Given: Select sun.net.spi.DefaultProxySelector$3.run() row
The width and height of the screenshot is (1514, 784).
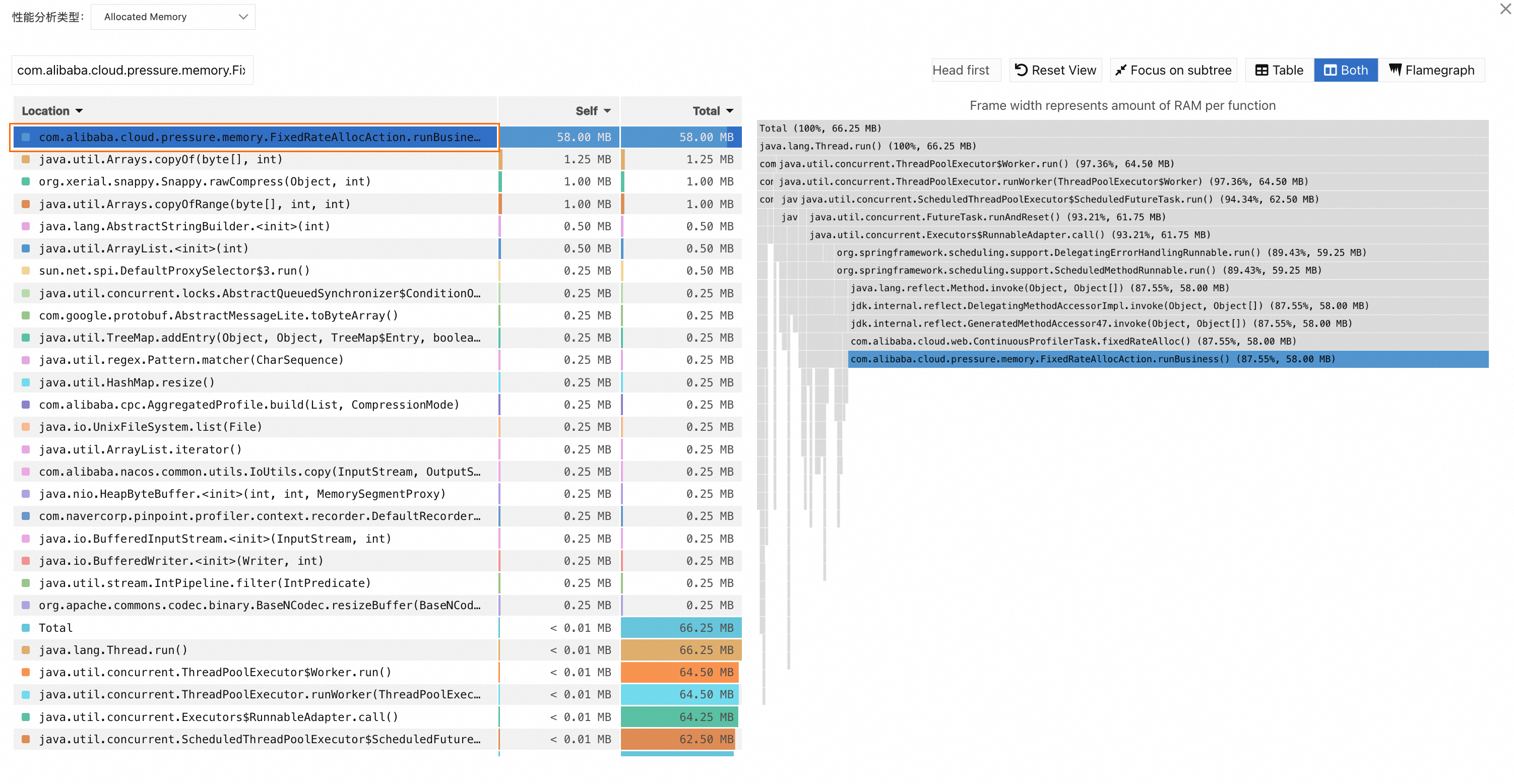Looking at the screenshot, I should click(x=377, y=271).
